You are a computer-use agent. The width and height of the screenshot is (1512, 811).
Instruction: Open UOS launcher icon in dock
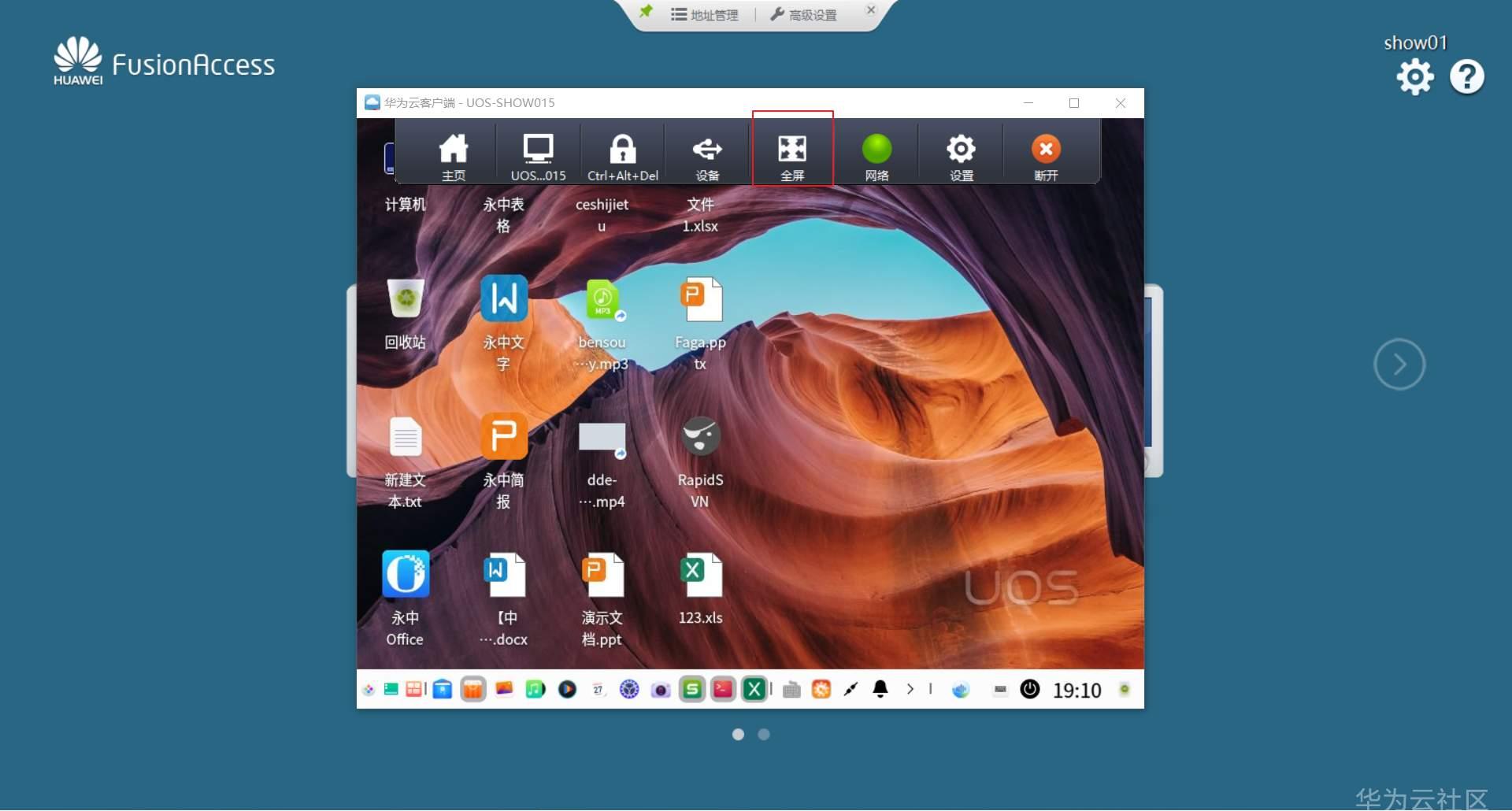pos(368,690)
